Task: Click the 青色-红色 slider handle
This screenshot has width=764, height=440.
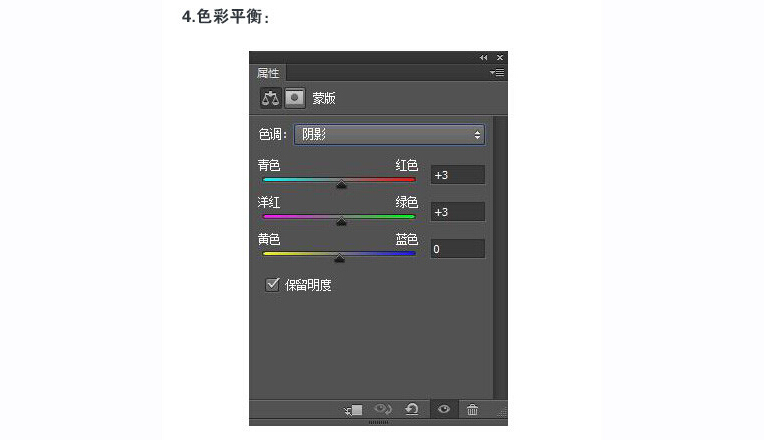Action: click(342, 184)
